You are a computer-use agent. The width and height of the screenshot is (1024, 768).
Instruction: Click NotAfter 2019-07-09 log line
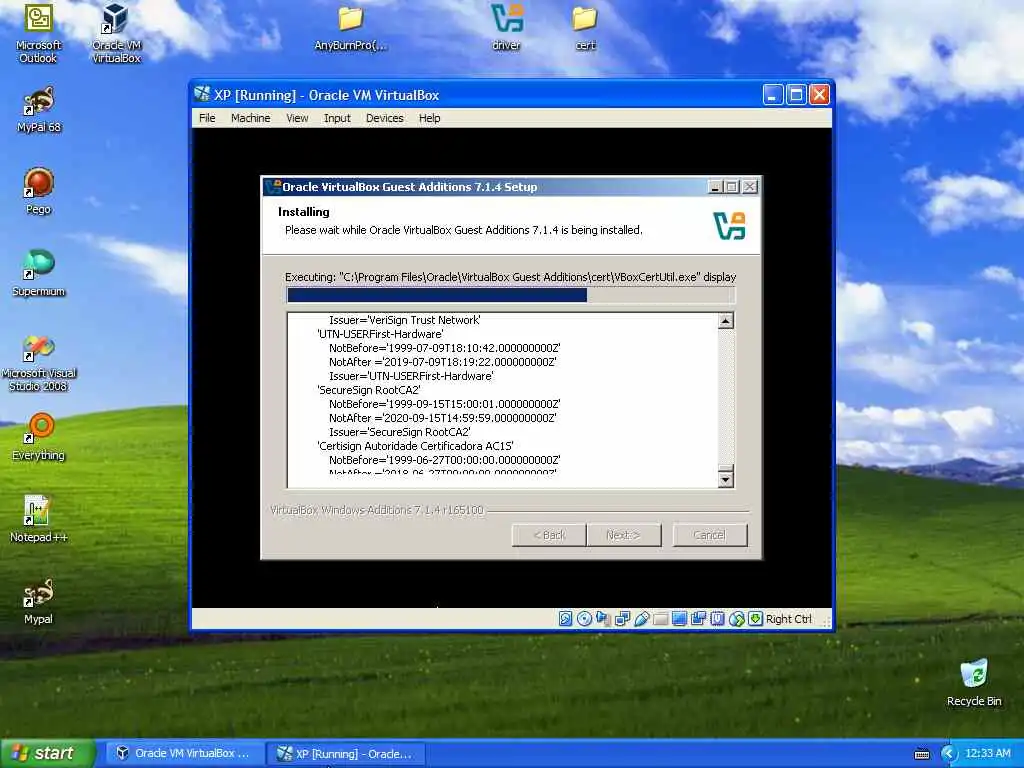click(443, 362)
